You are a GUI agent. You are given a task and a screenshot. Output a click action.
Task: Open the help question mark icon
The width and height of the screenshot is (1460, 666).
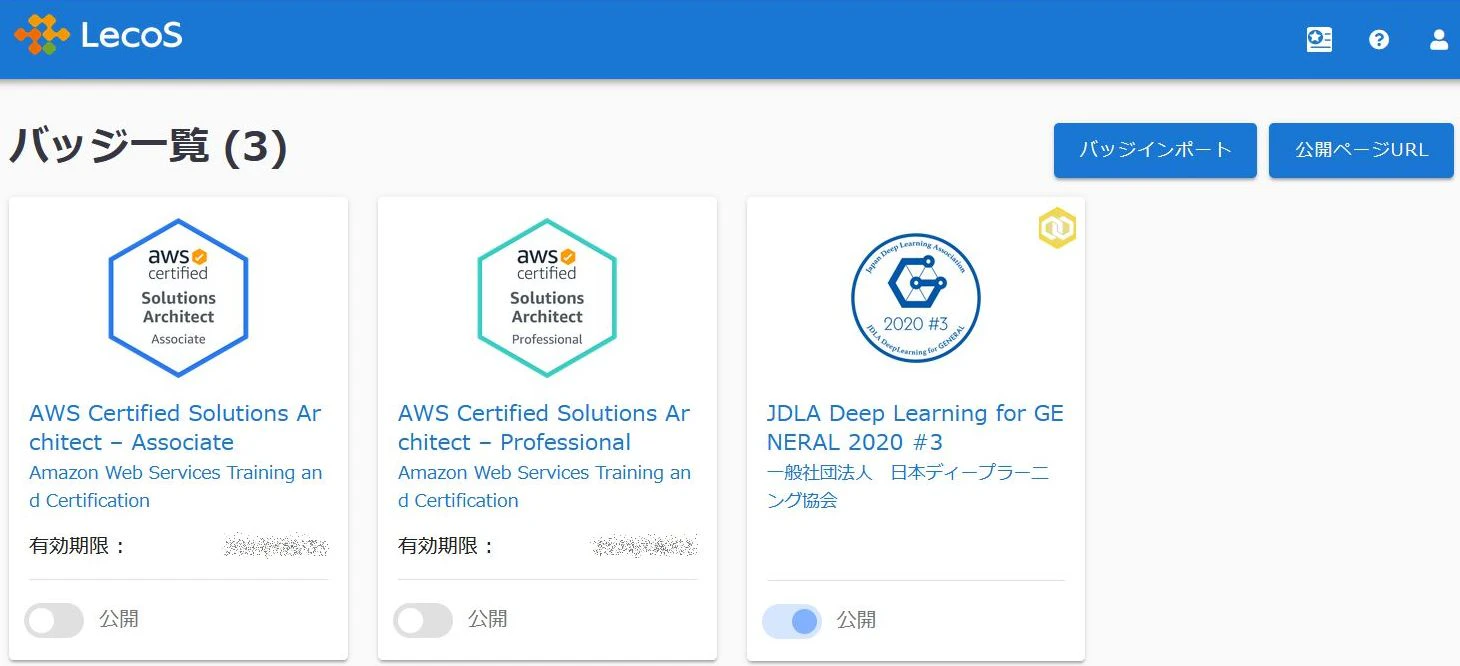1379,40
